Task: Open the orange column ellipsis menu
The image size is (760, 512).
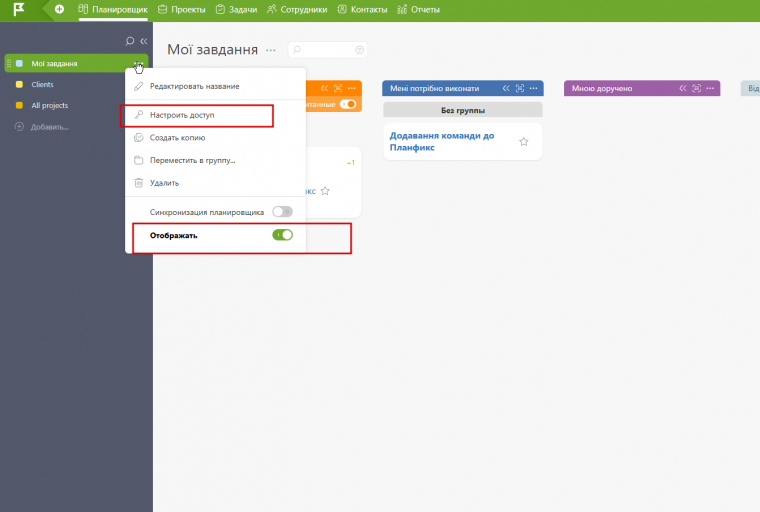Action: [x=352, y=88]
